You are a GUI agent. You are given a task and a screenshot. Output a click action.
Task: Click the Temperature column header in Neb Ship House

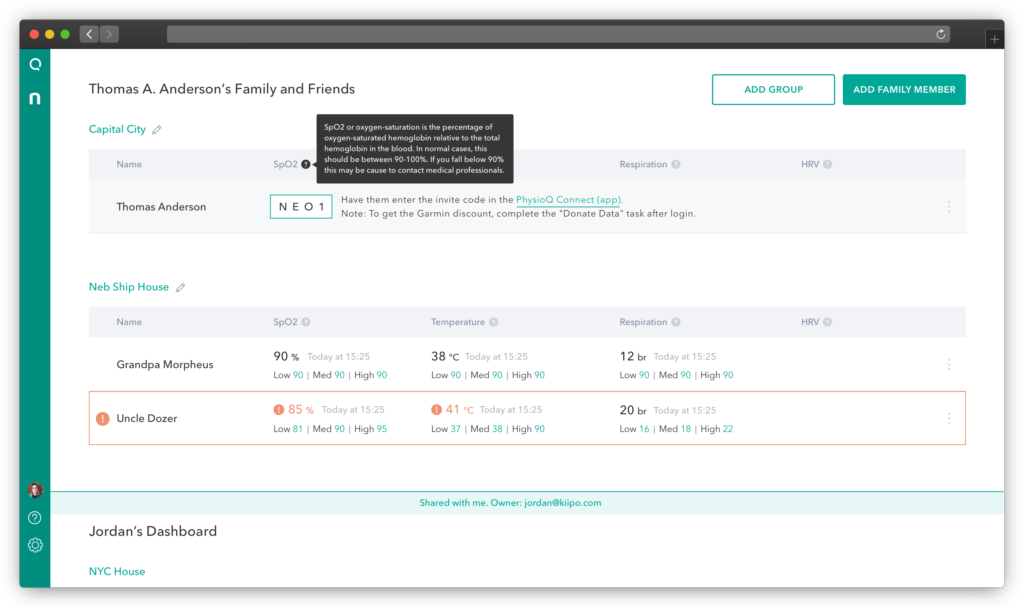click(x=458, y=322)
